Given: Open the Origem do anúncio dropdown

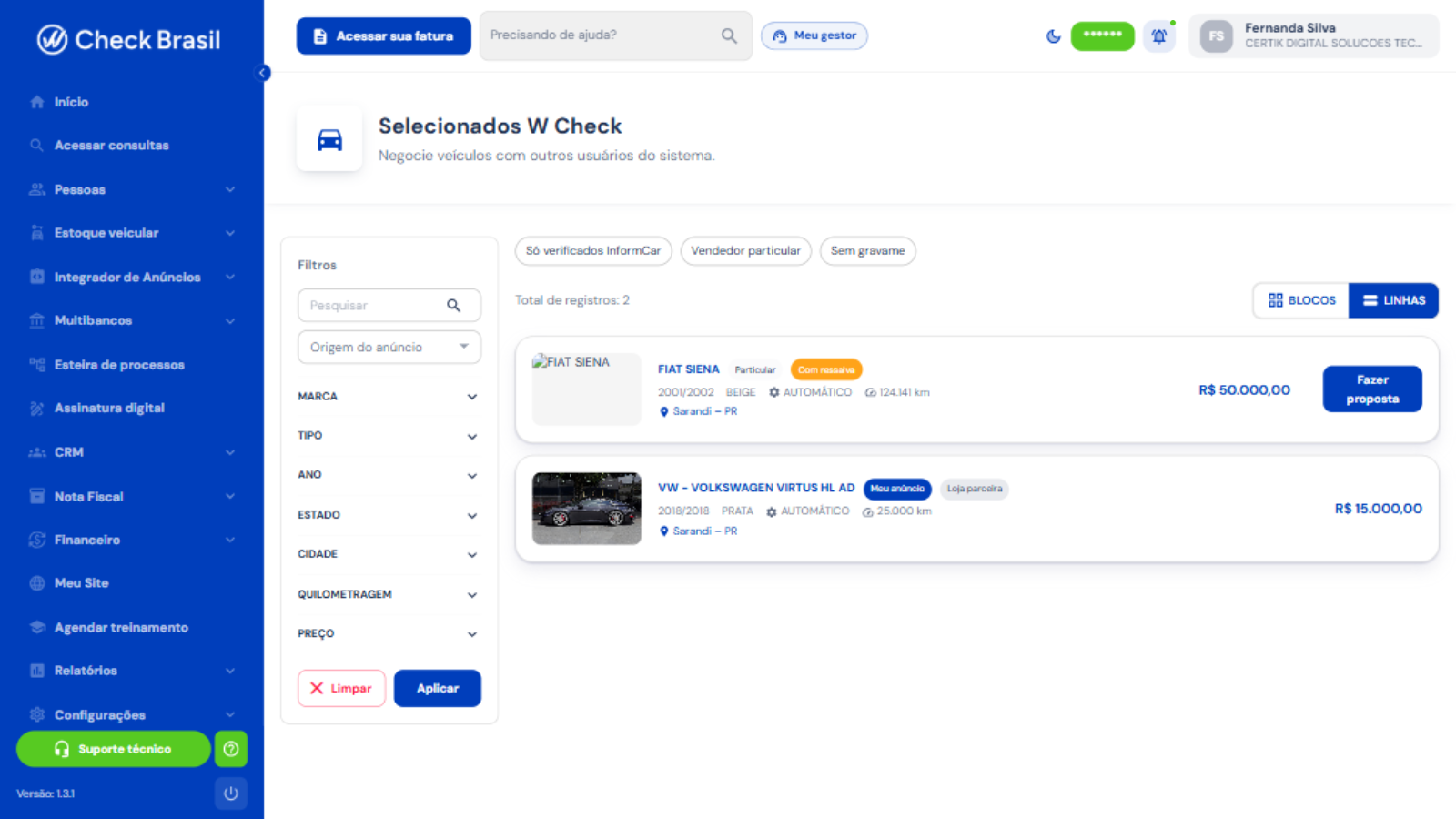Looking at the screenshot, I should [x=389, y=347].
